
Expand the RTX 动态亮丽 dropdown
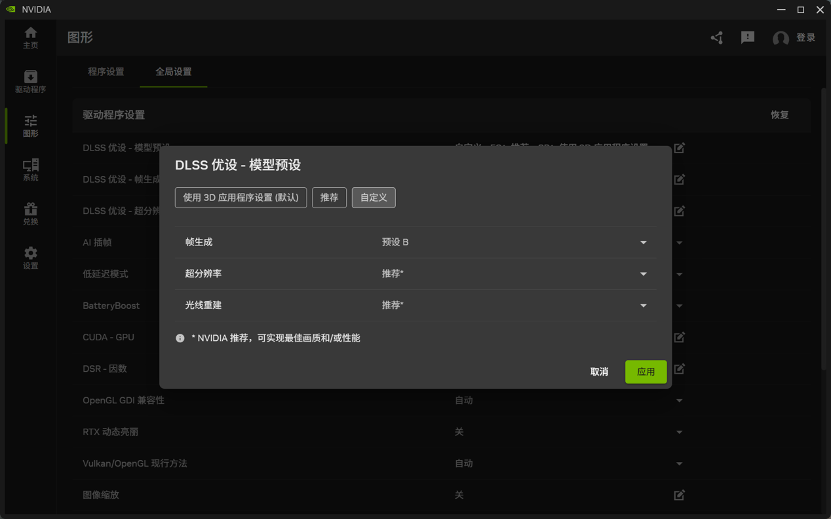679,432
